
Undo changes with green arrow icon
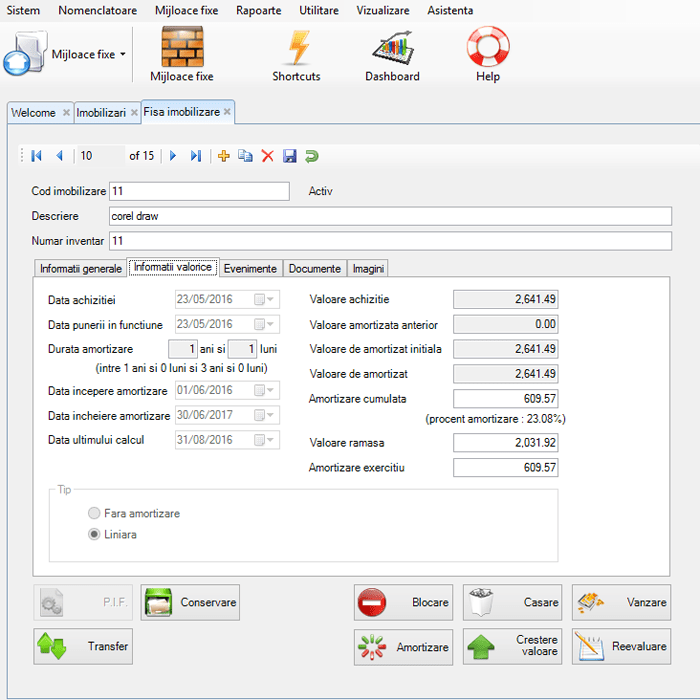312,156
